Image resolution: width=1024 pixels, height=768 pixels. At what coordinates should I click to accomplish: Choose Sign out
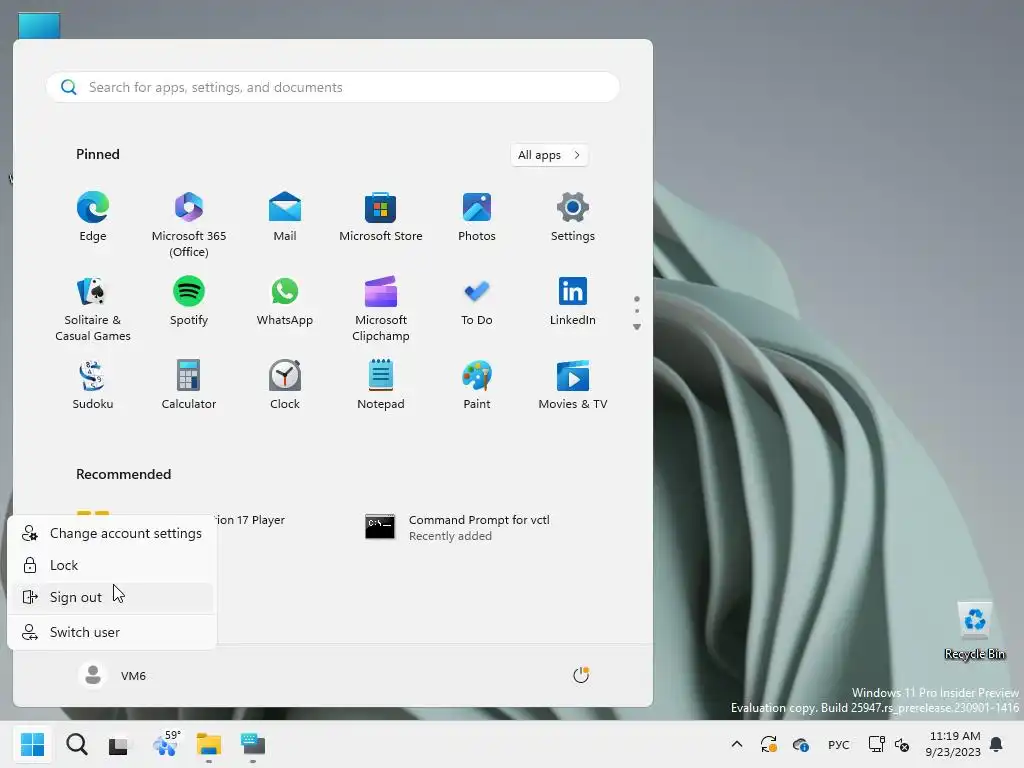pyautogui.click(x=112, y=597)
